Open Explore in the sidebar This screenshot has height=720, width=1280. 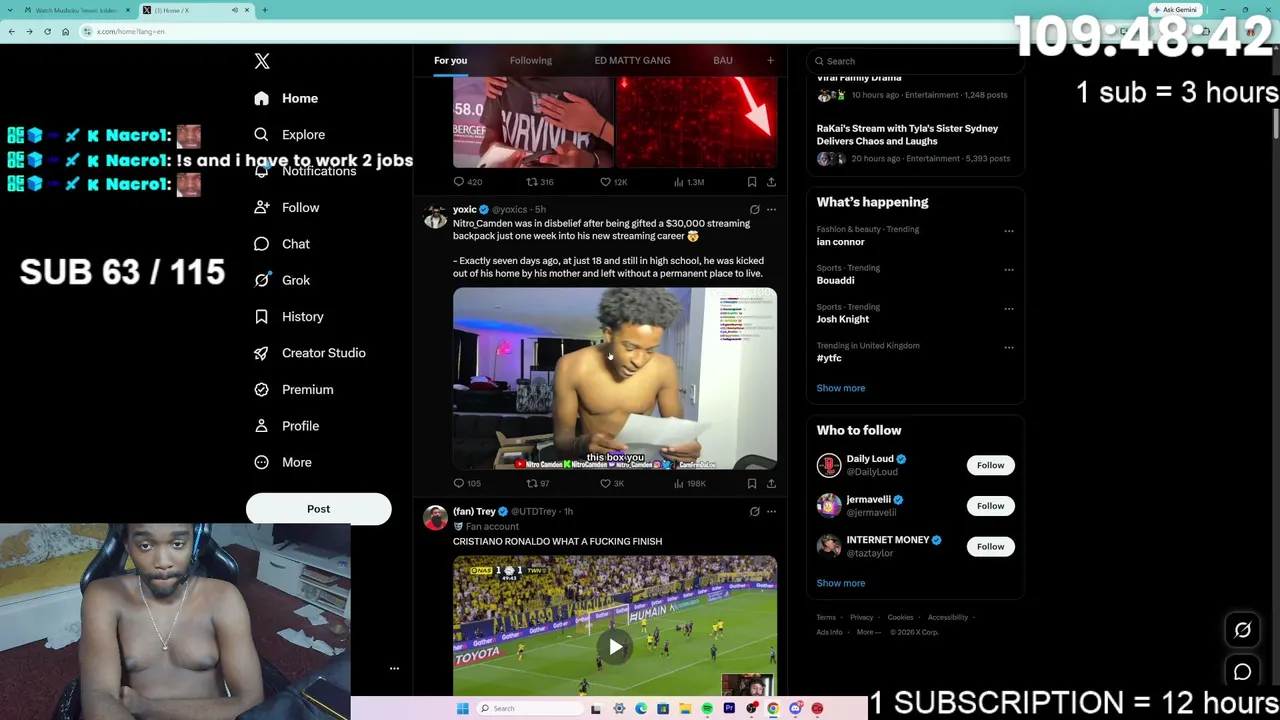(289, 134)
